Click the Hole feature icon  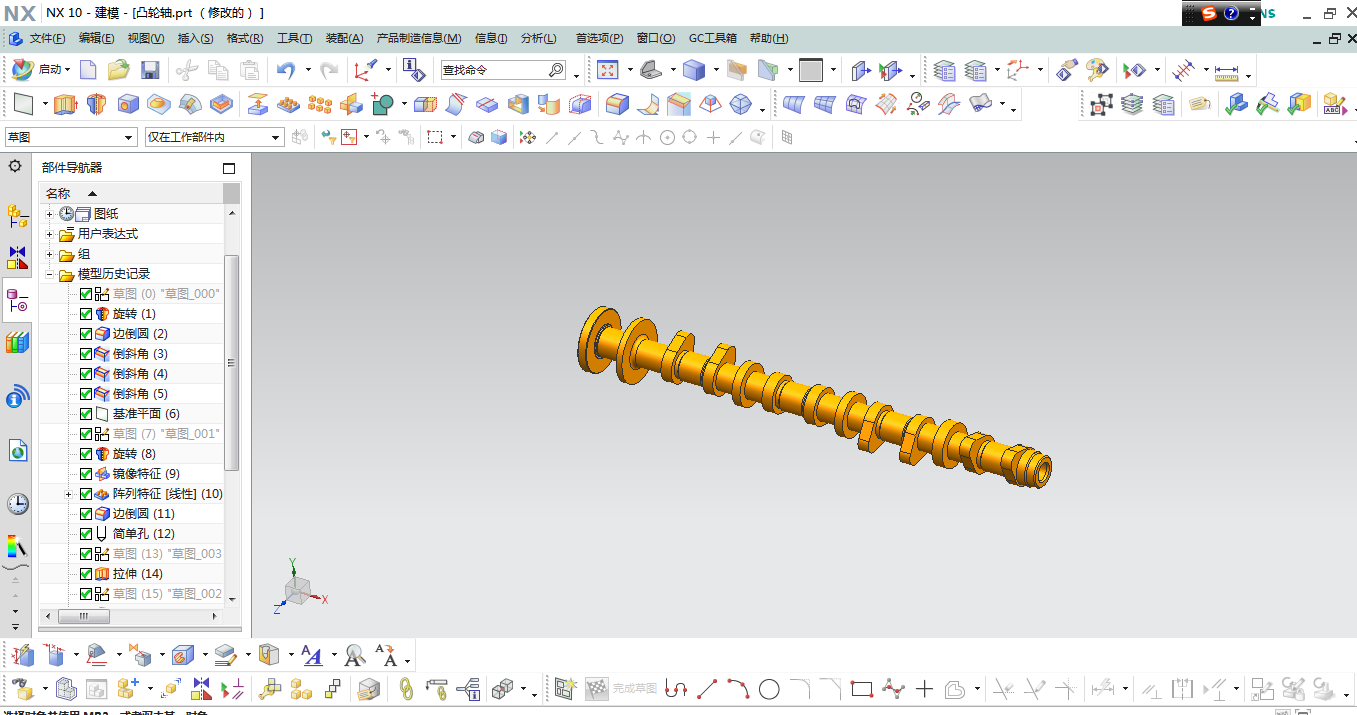pos(128,104)
